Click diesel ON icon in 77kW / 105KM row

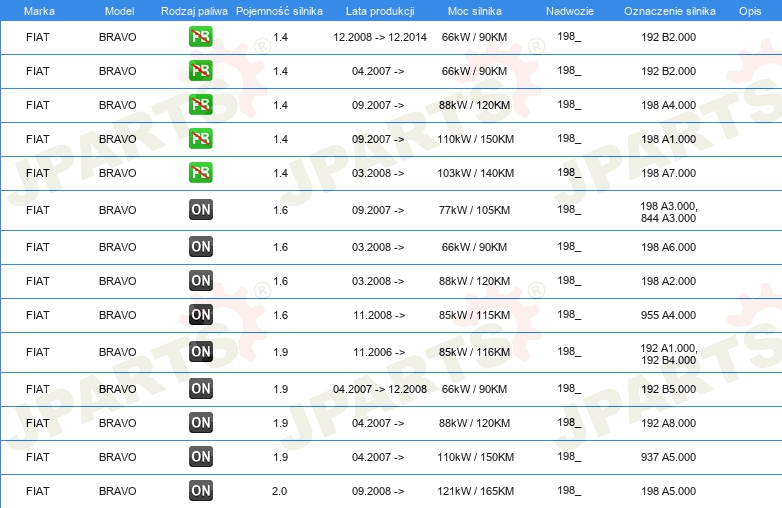click(200, 209)
